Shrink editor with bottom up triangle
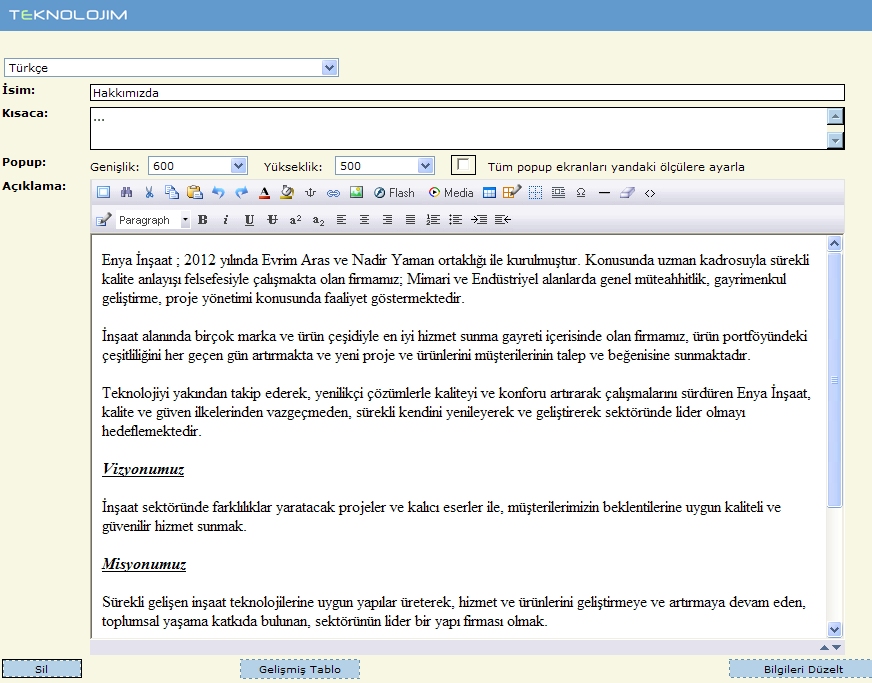Image resolution: width=872 pixels, height=683 pixels. [824, 647]
